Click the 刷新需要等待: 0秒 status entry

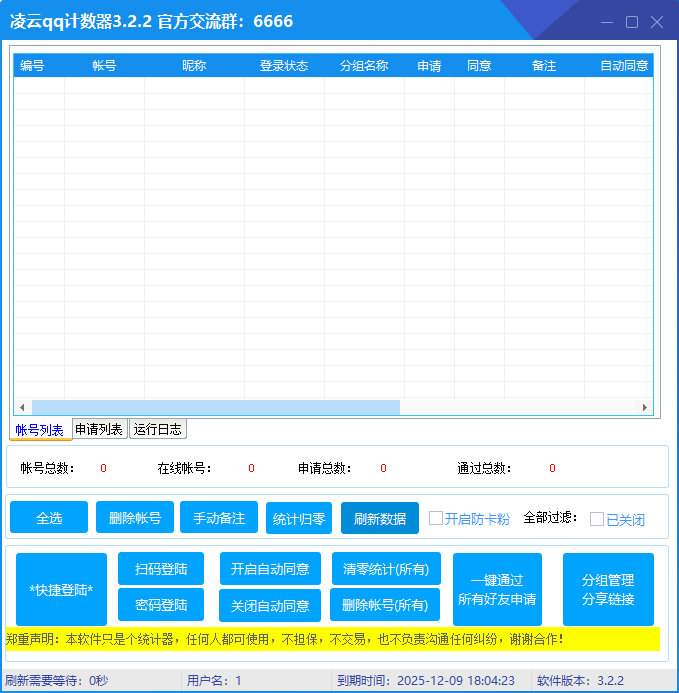[x=57, y=680]
